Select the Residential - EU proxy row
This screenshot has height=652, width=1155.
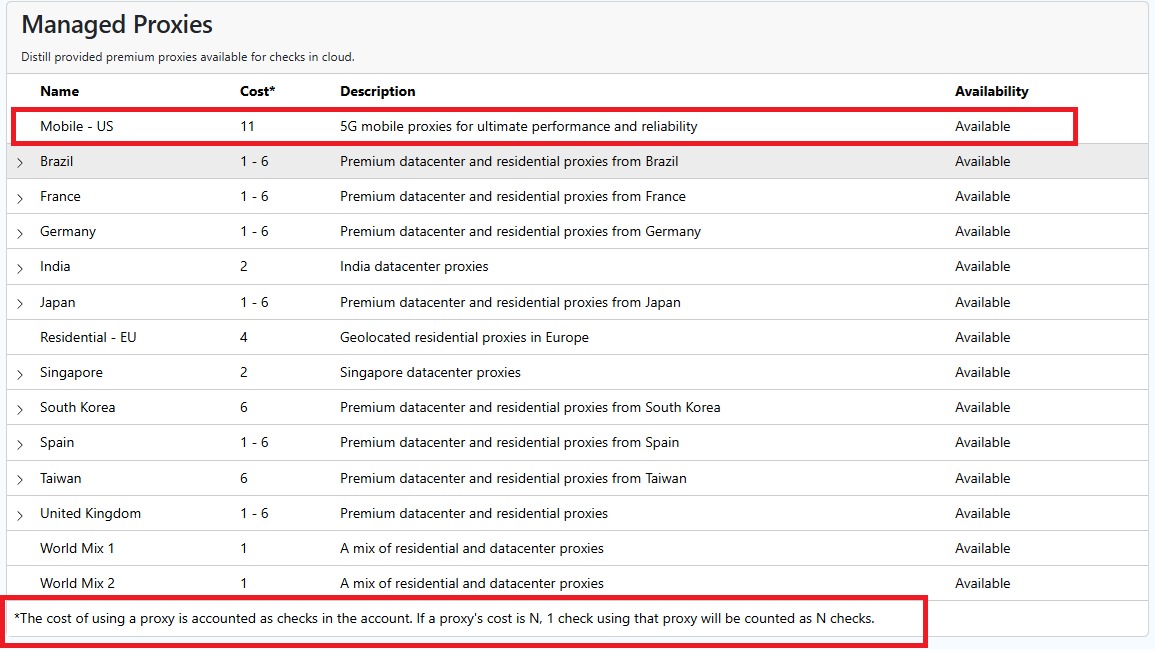88,337
